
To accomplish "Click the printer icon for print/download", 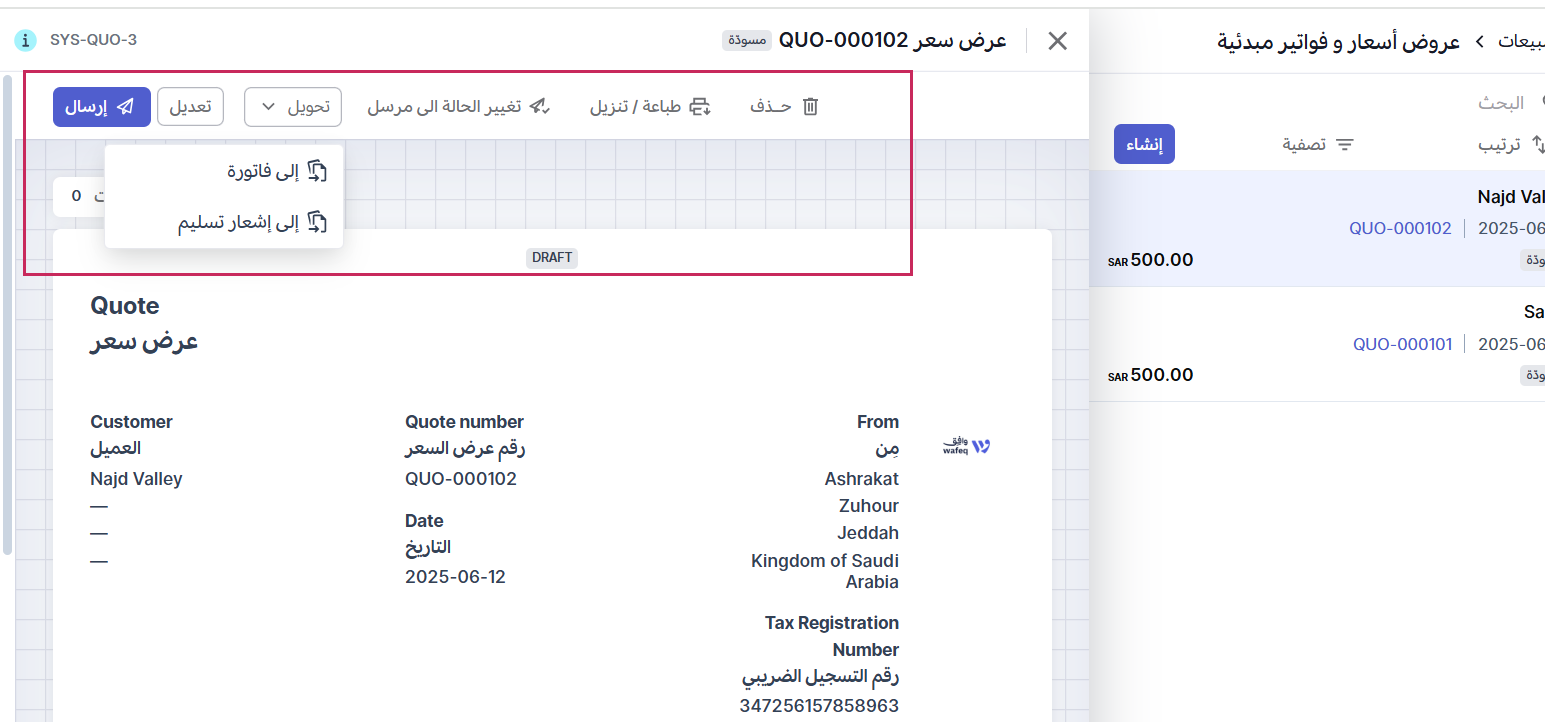I will (x=700, y=107).
